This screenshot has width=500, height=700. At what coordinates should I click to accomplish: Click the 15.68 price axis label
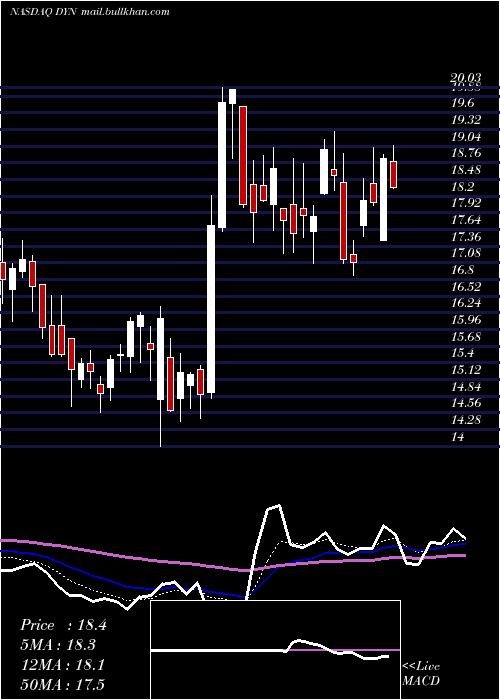[466, 337]
